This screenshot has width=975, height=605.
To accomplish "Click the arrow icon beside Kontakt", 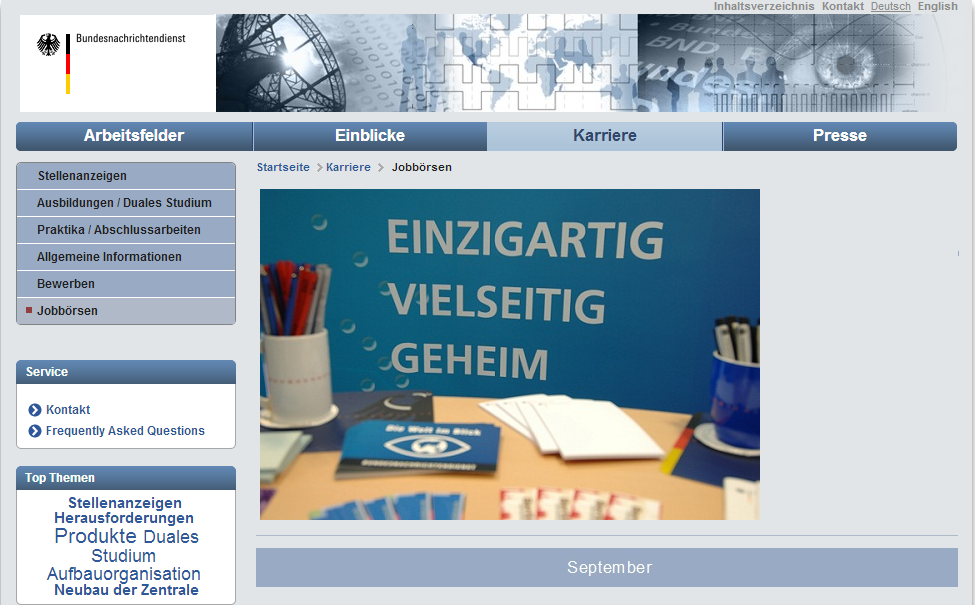I will (x=35, y=410).
